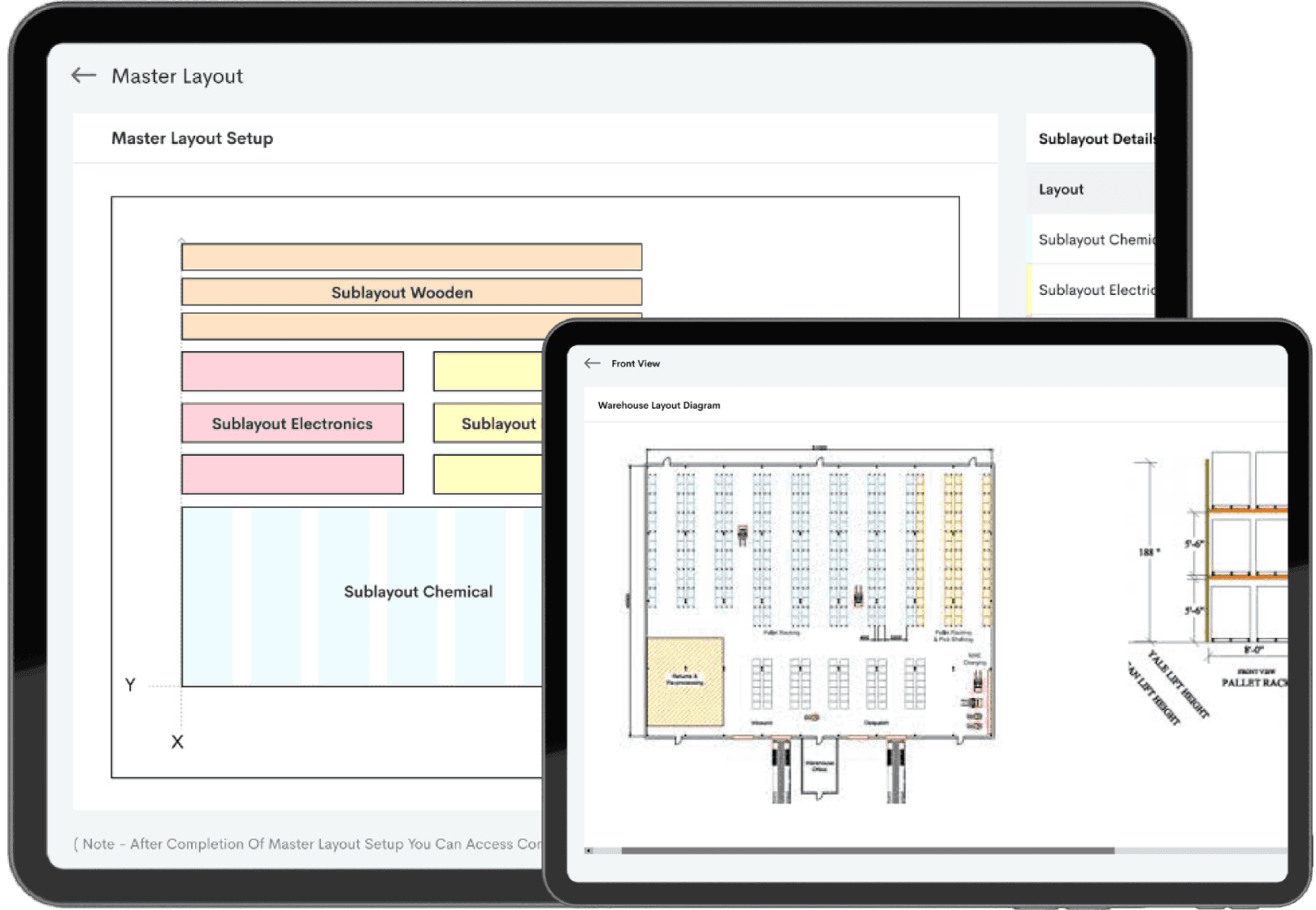Click the pallet rack front view drawing
This screenshot has height=910, width=1316.
[1244, 561]
